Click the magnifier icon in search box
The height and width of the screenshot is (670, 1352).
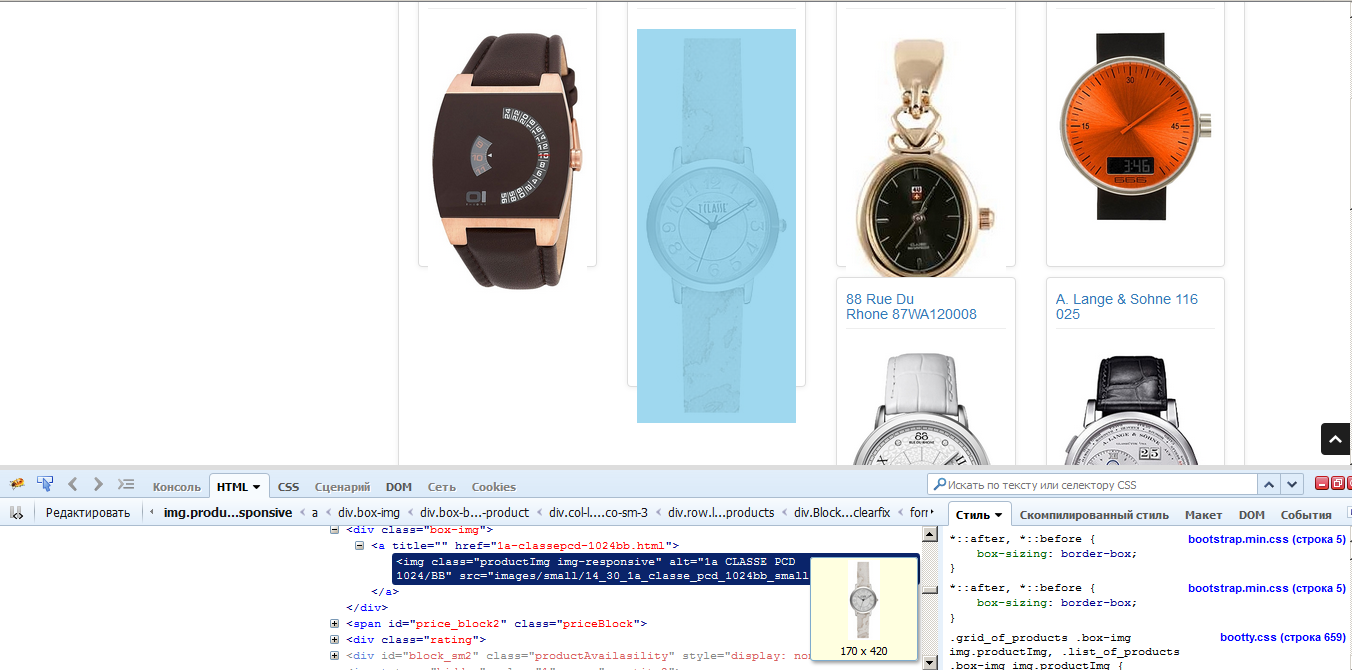(938, 484)
